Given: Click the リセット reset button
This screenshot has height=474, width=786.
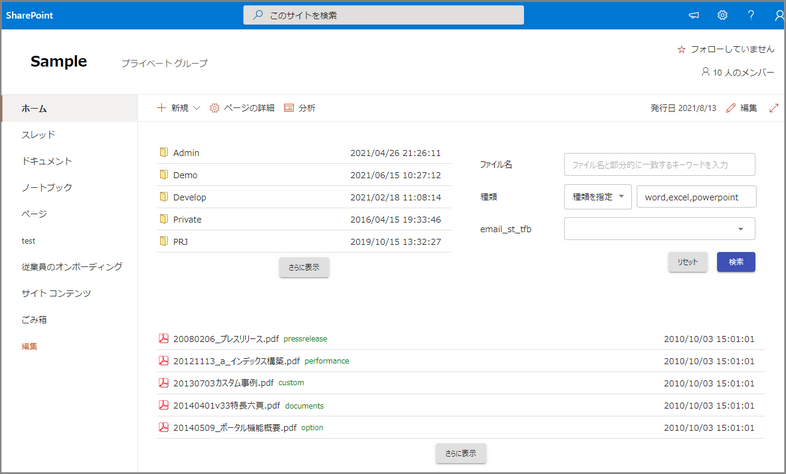Looking at the screenshot, I should [688, 262].
